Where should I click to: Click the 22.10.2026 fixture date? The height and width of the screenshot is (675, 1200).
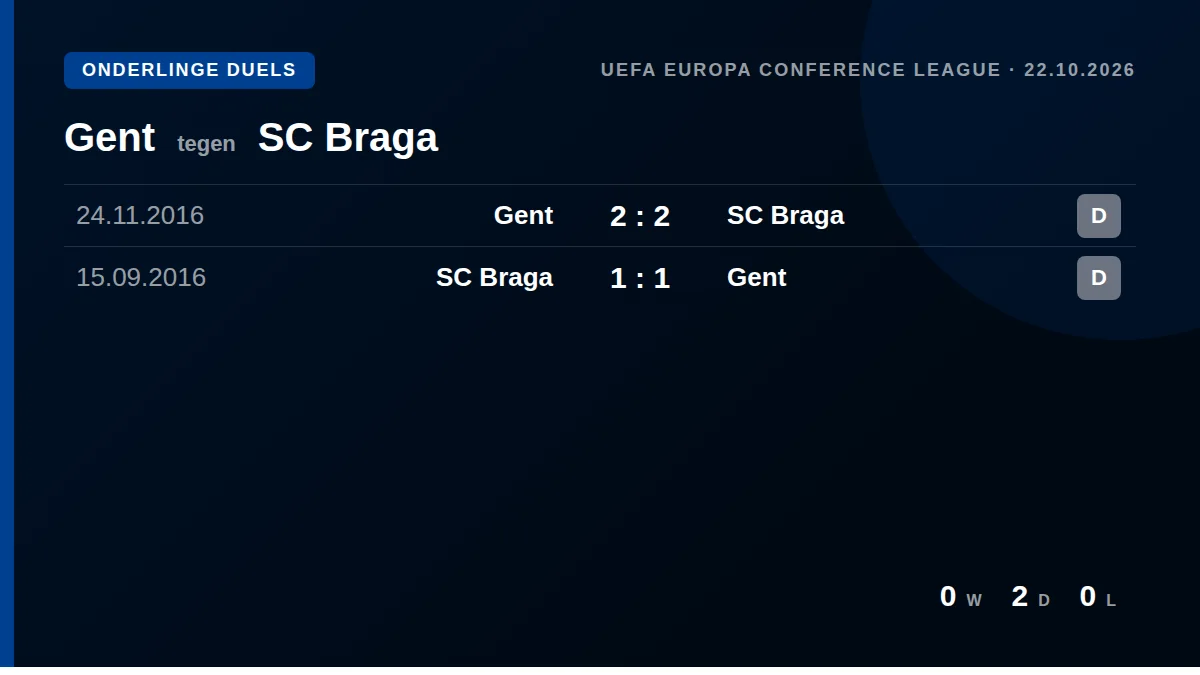coord(1079,70)
